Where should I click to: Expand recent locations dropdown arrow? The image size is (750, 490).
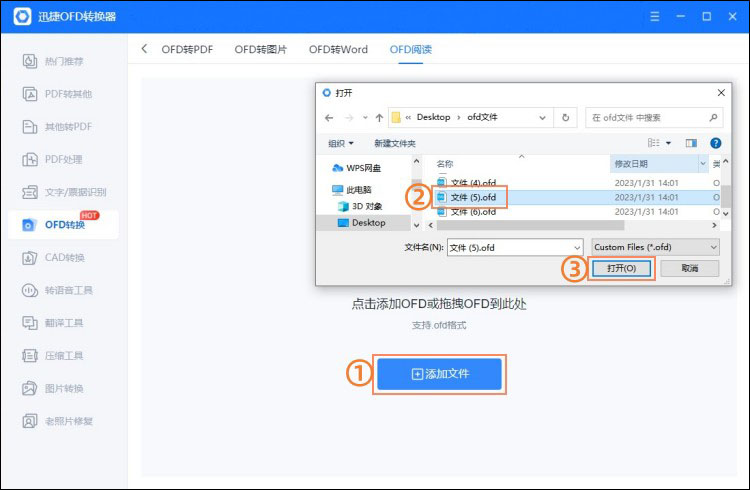[x=365, y=118]
